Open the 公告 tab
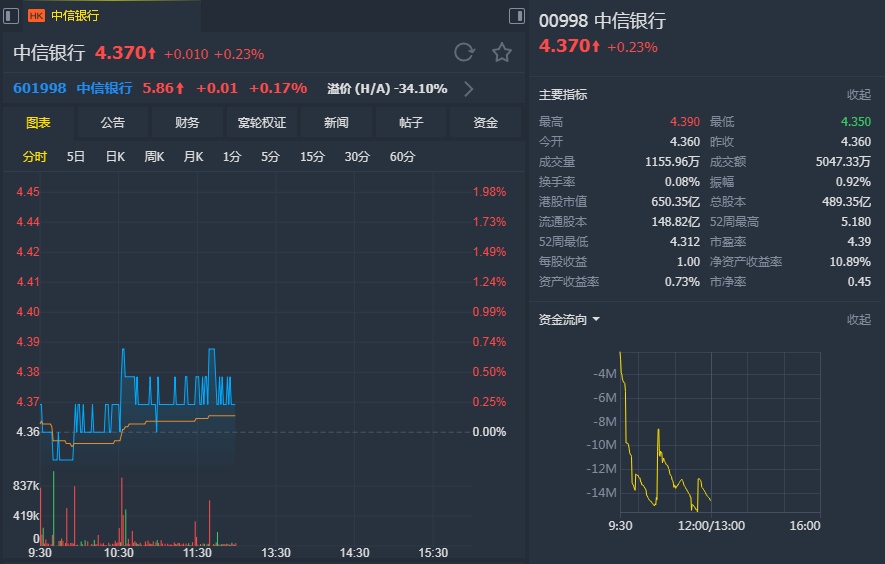 click(x=112, y=123)
